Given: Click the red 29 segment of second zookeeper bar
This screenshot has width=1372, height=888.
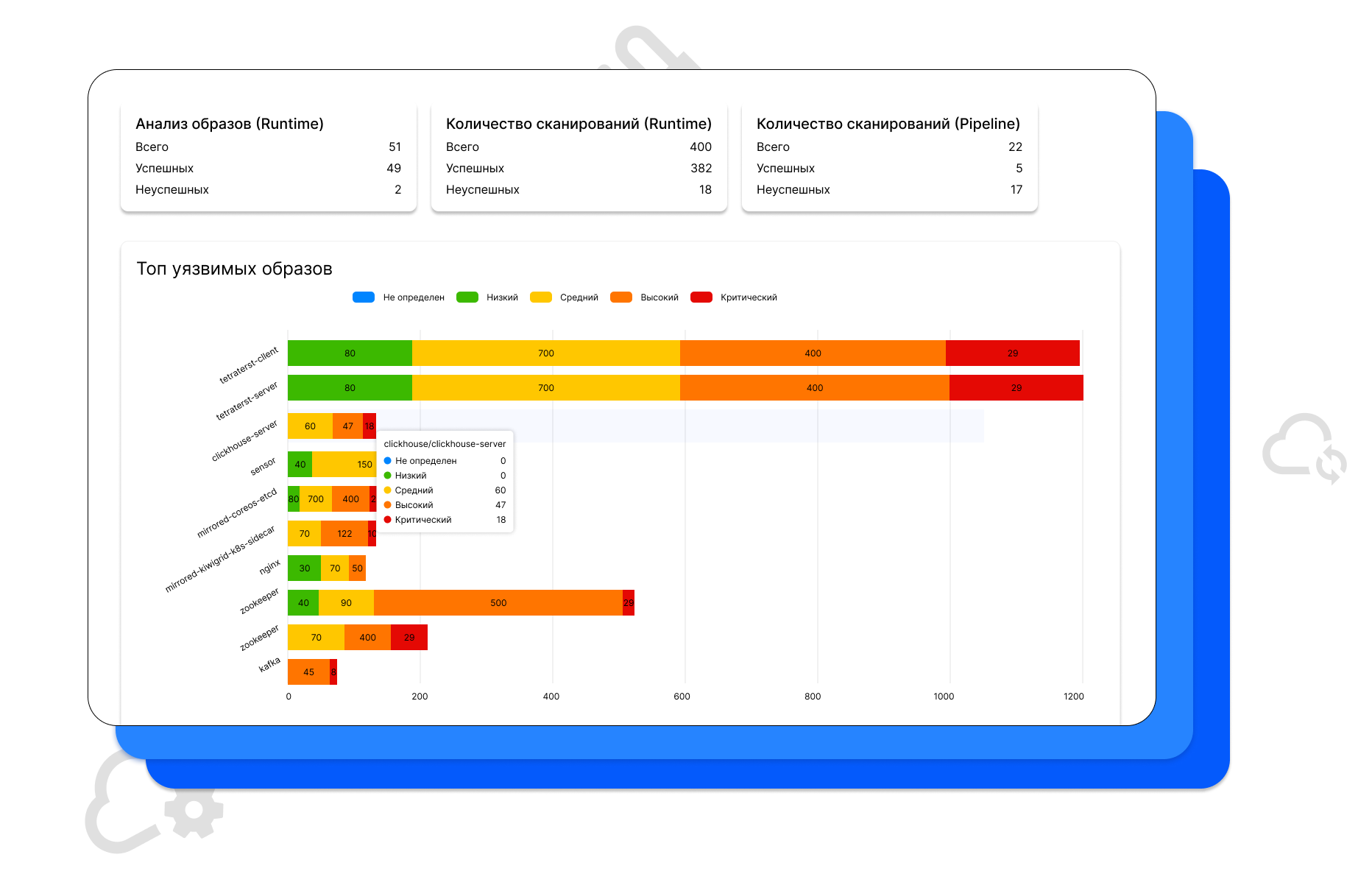Looking at the screenshot, I should [409, 638].
